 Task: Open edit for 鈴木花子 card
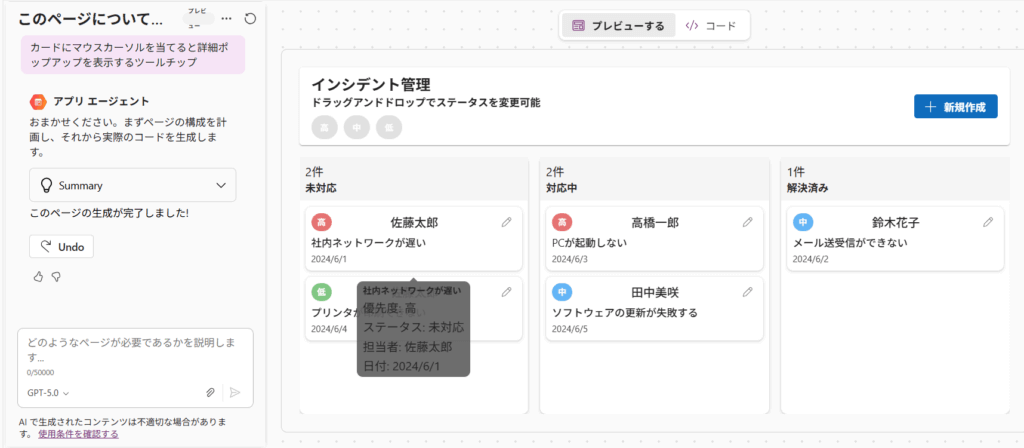[988, 222]
